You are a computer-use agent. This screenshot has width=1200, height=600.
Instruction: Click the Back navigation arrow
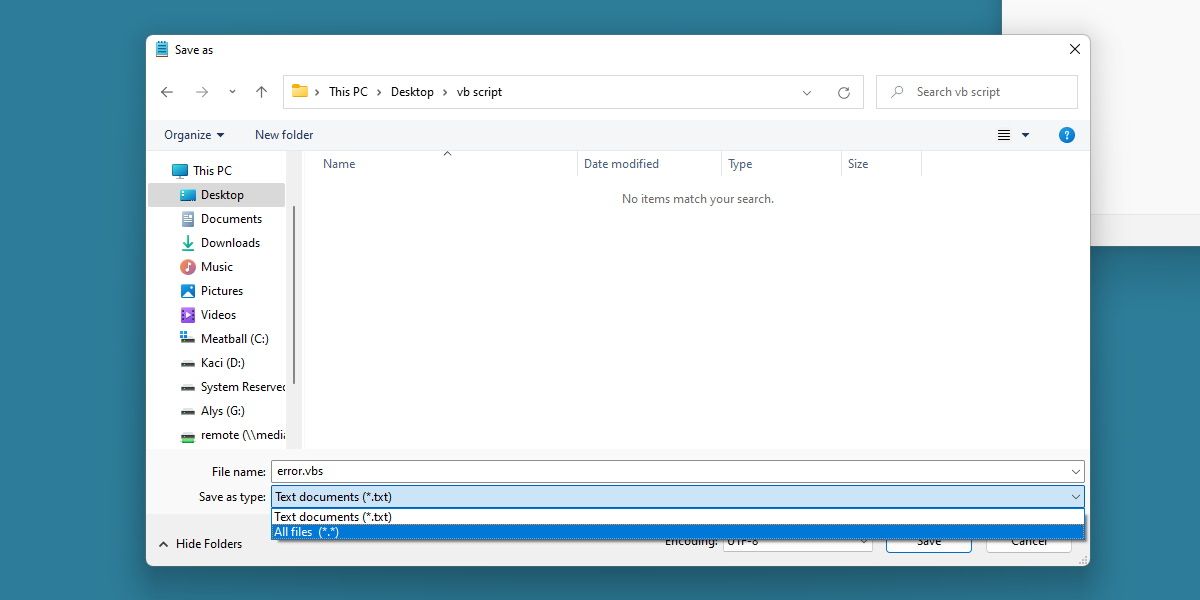167,92
